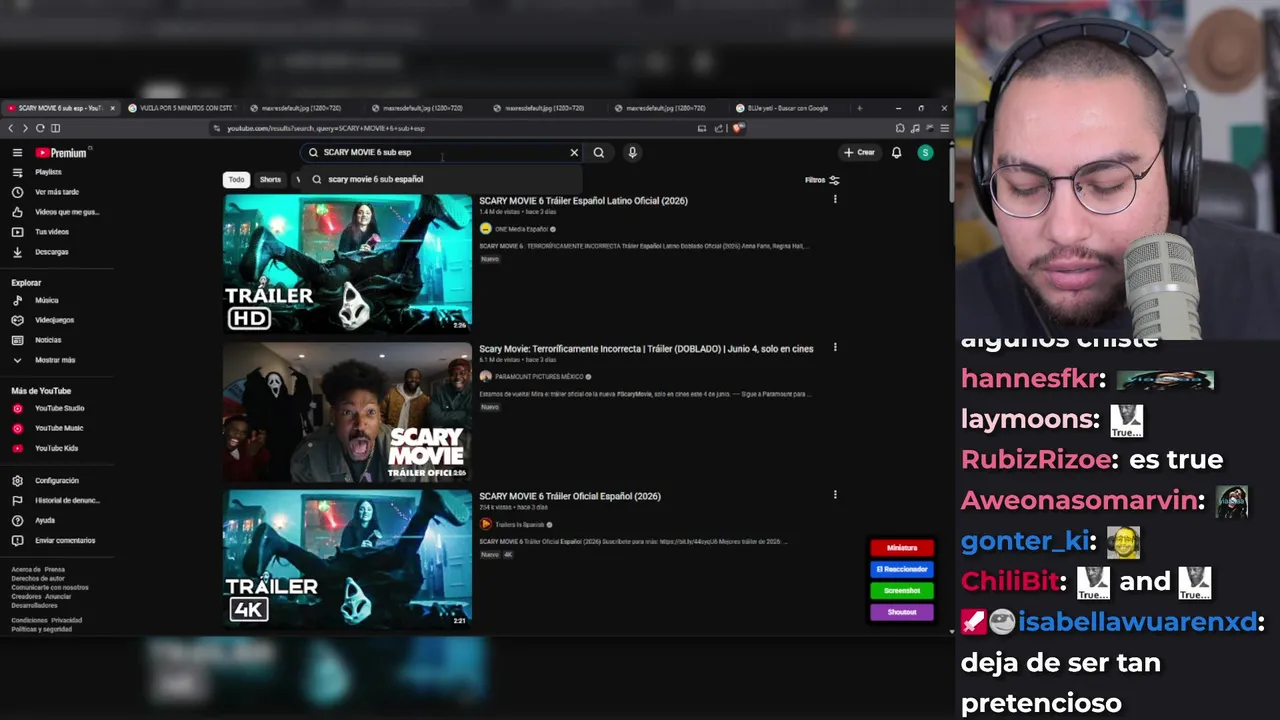Open 'Historial de denuncias' in sidebar
Image resolution: width=1280 pixels, height=720 pixels.
click(66, 500)
